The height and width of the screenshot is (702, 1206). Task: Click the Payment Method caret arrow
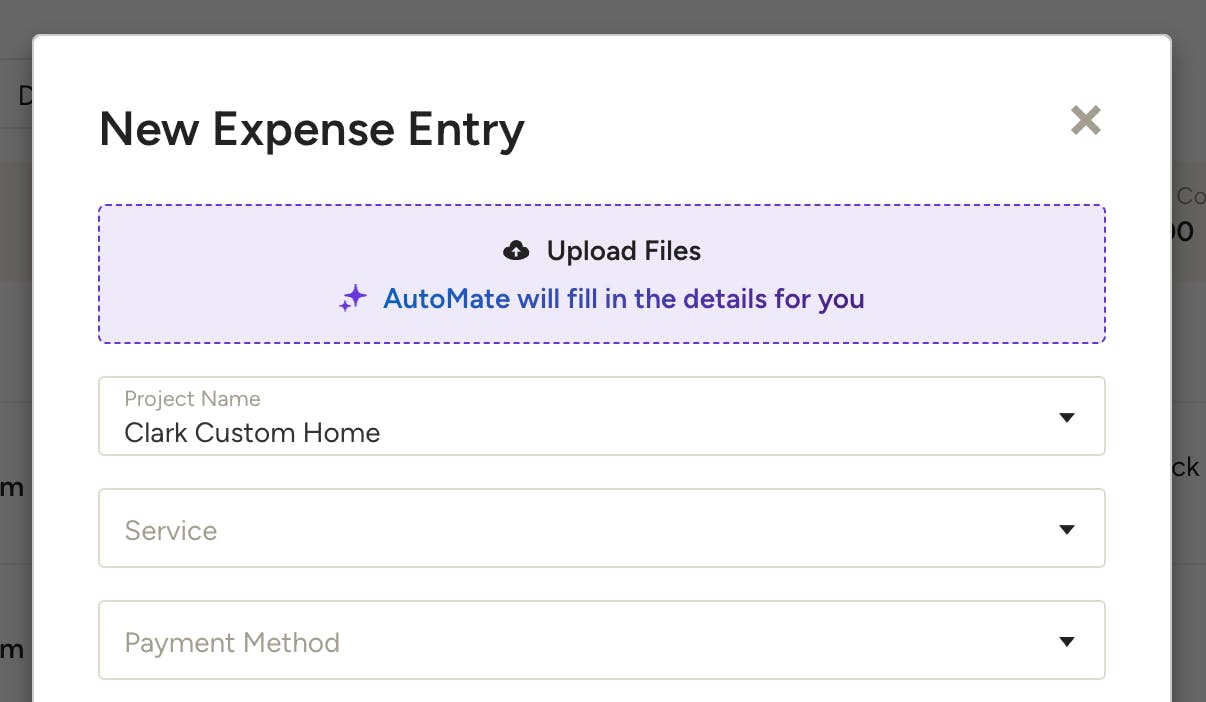1067,641
